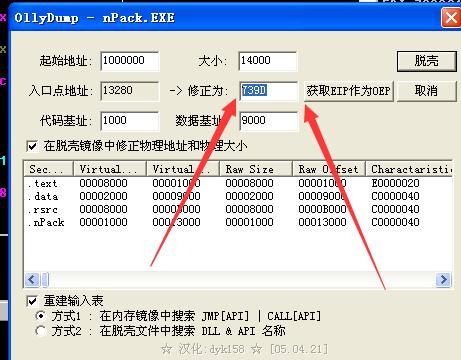Image resolution: width=461 pixels, height=360 pixels.
Task: Click the Characteristics column header
Action: [409, 169]
